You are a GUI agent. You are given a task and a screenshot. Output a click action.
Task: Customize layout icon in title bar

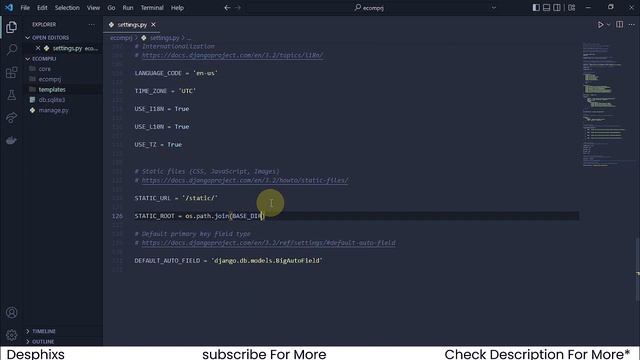click(571, 8)
